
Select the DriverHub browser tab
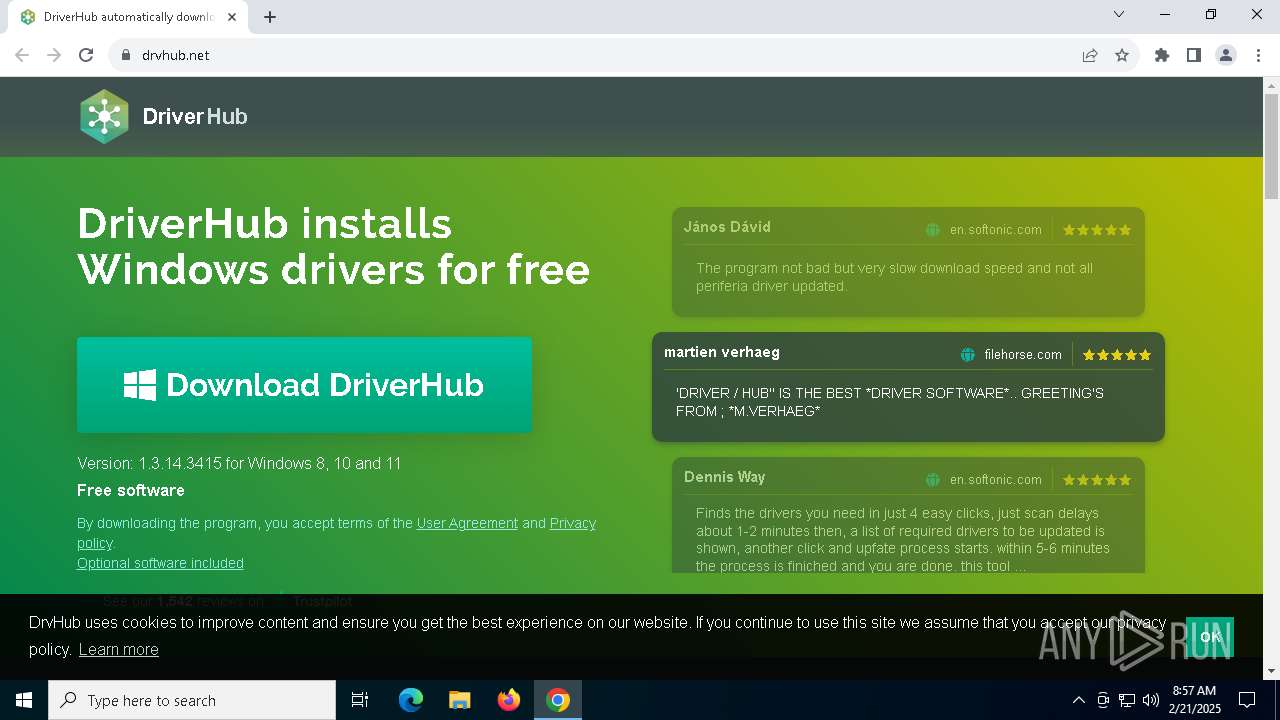(x=128, y=17)
